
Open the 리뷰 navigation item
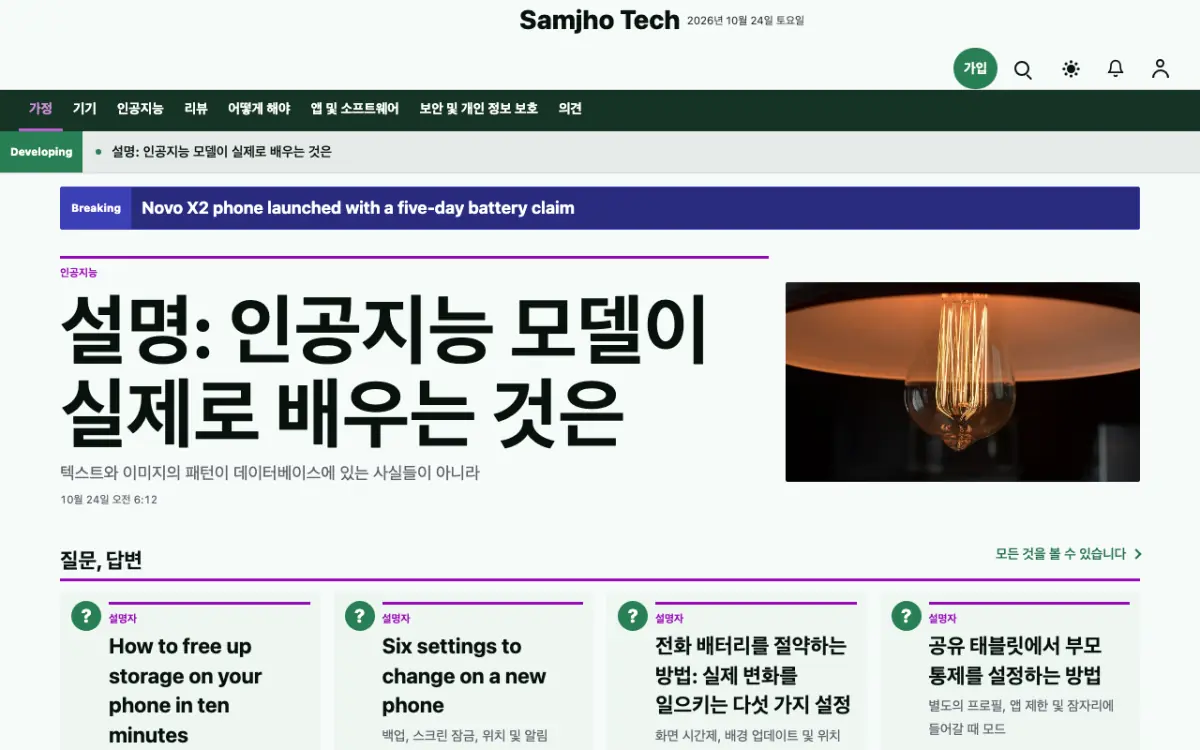pos(196,109)
